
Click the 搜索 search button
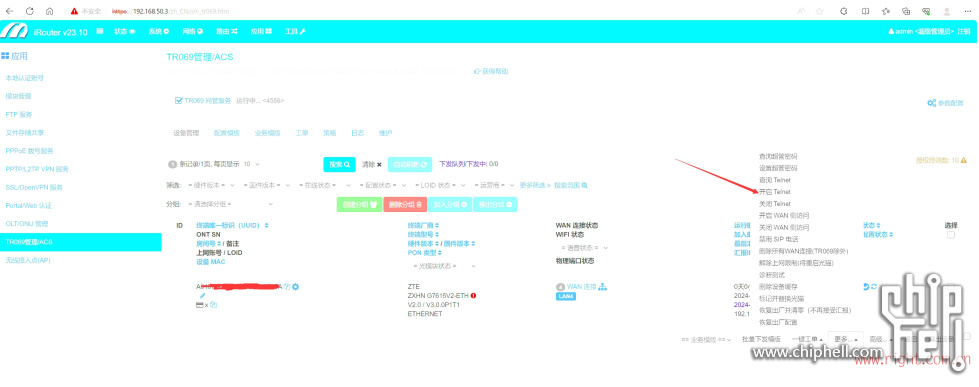(339, 164)
